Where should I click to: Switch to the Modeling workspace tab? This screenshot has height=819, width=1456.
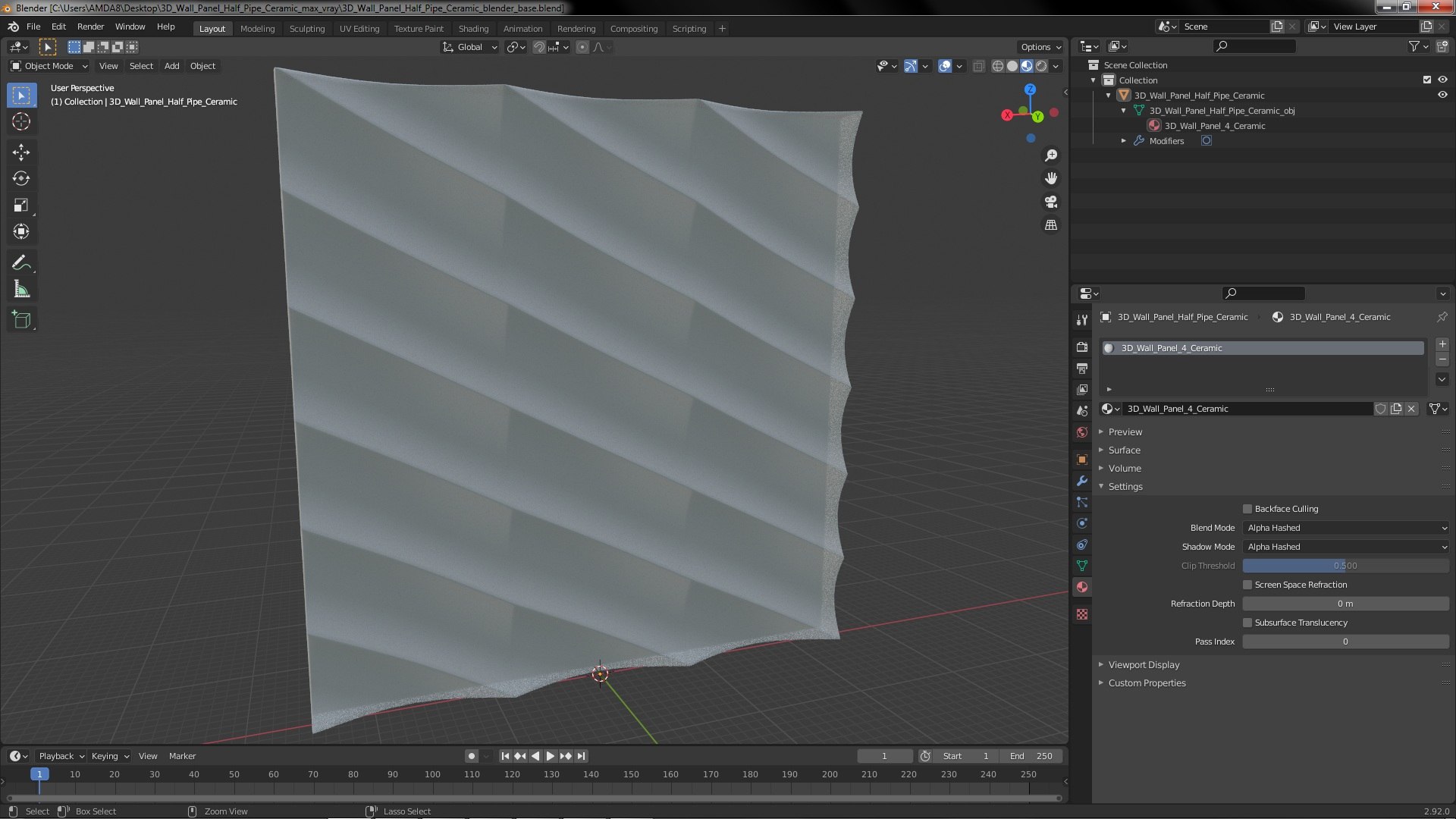(x=257, y=29)
